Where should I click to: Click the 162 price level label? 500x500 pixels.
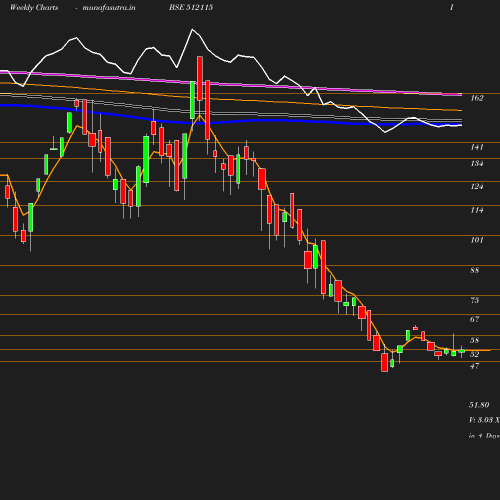[x=477, y=98]
